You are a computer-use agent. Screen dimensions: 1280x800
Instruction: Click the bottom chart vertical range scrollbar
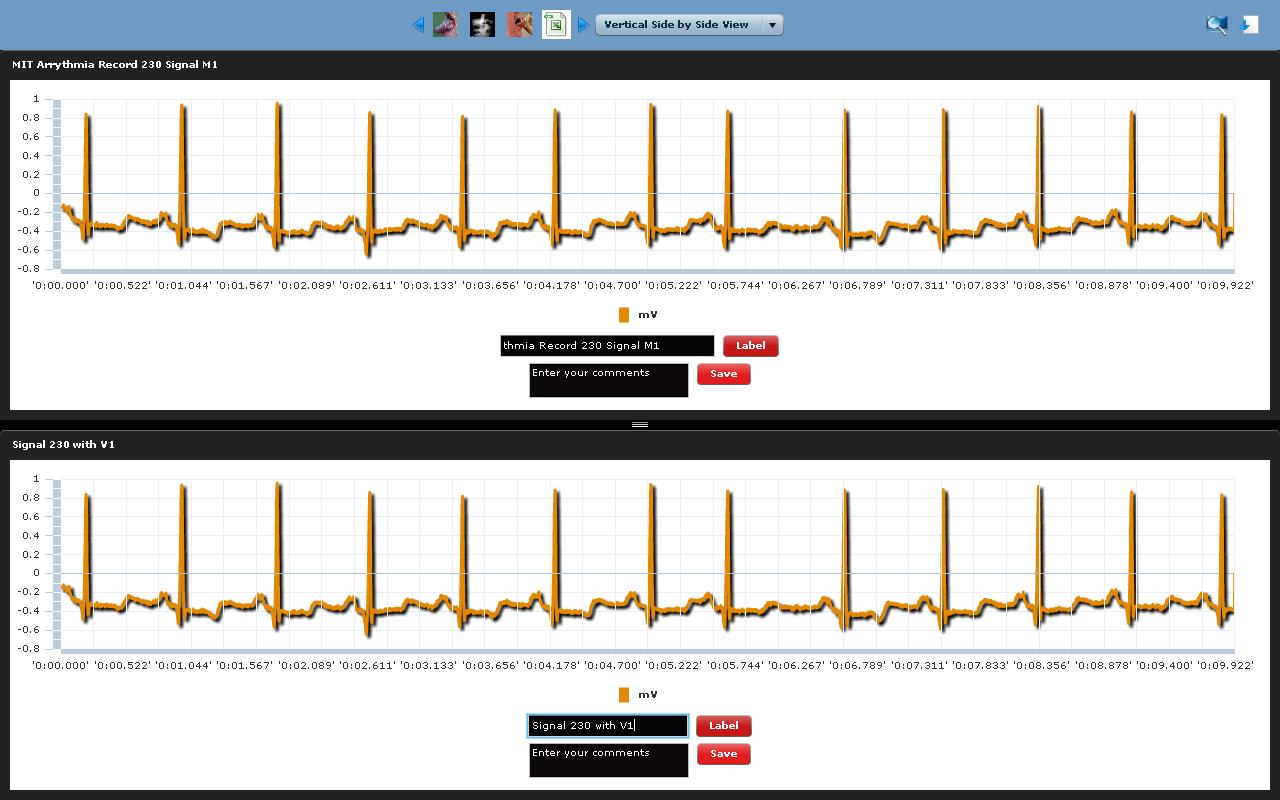tap(57, 564)
